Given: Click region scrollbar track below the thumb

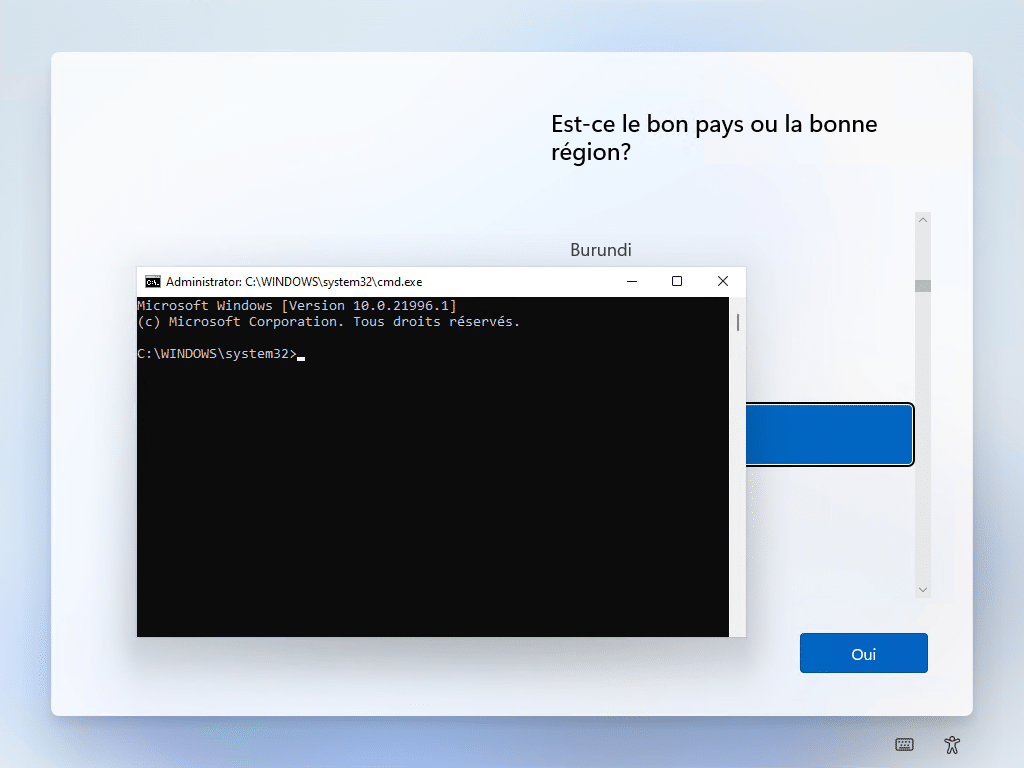Looking at the screenshot, I should point(923,450).
